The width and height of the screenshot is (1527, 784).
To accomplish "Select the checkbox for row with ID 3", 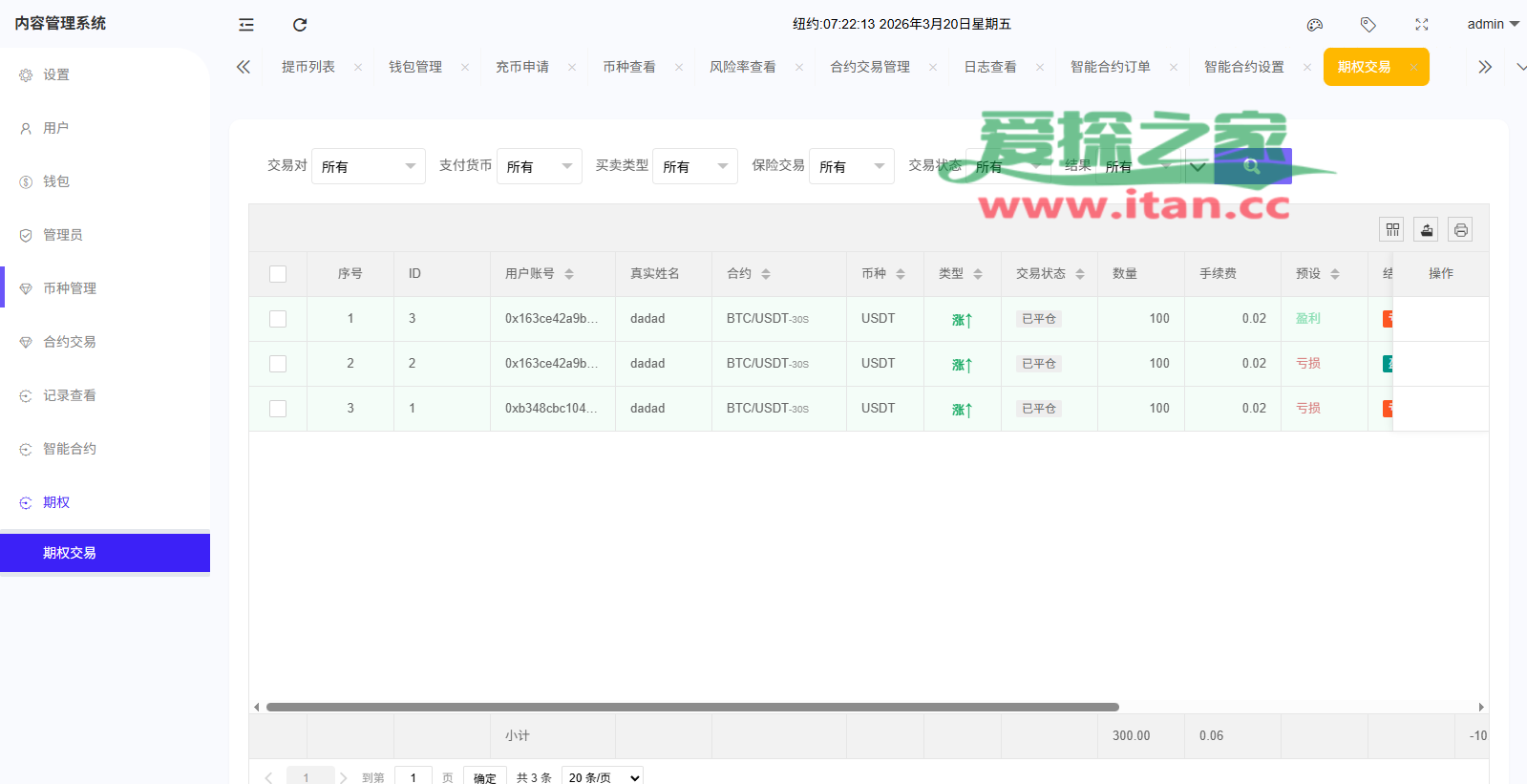I will click(x=278, y=319).
